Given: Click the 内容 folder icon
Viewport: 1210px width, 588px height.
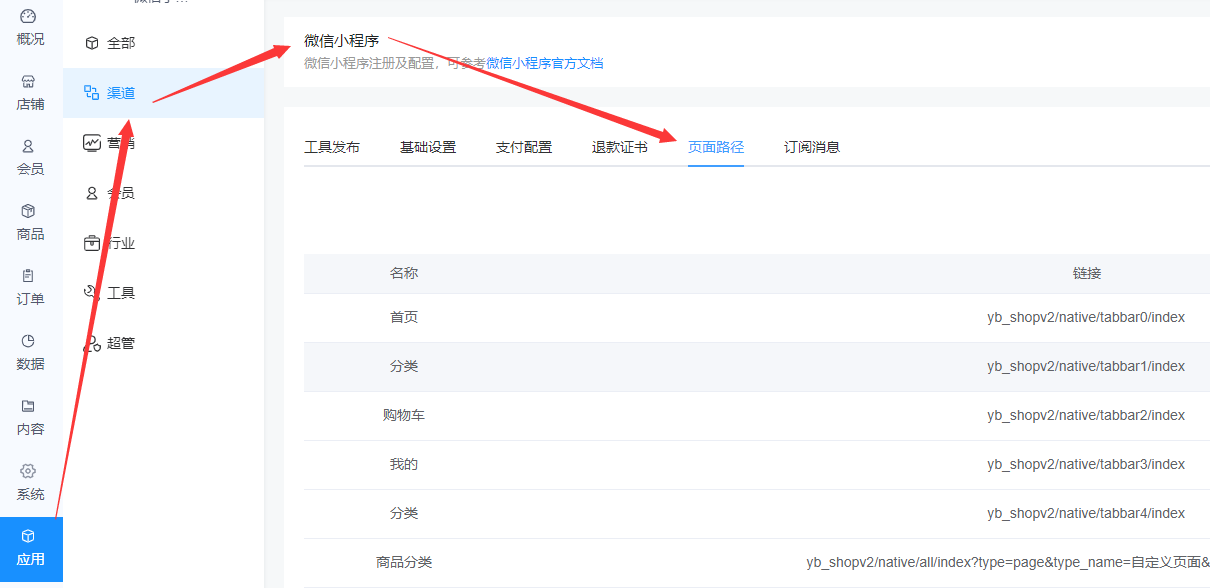Looking at the screenshot, I should click(28, 406).
